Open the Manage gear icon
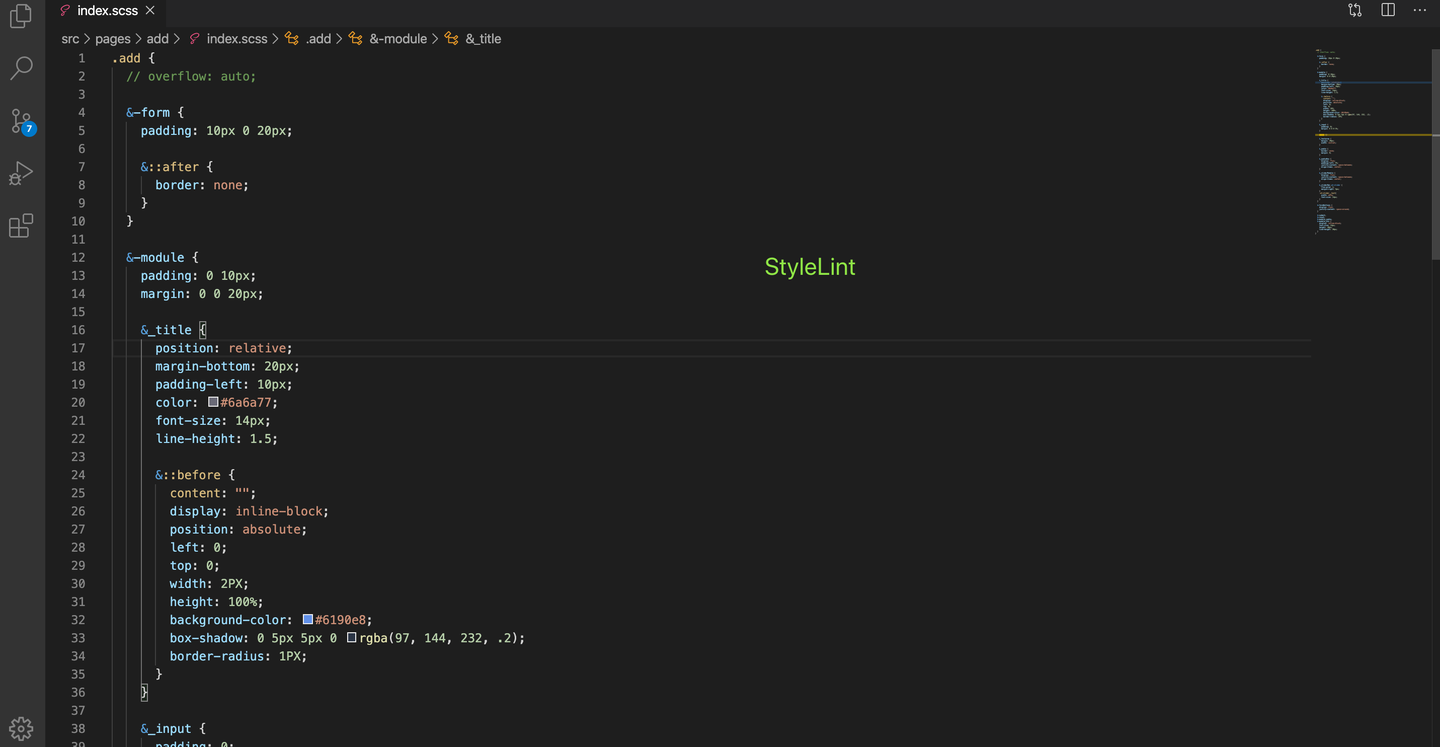Viewport: 1440px width, 747px height. [x=21, y=728]
